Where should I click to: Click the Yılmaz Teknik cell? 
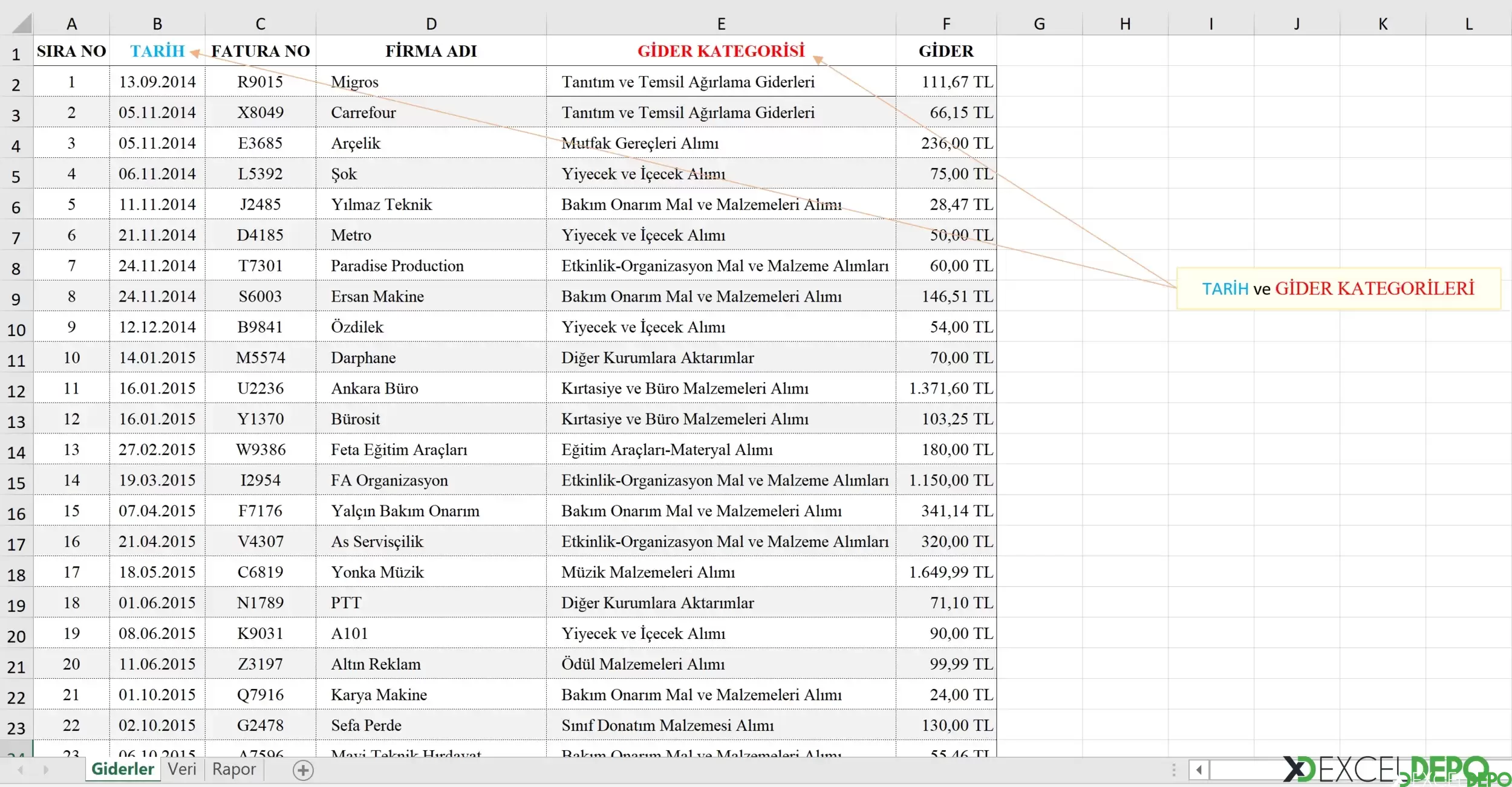(x=431, y=204)
